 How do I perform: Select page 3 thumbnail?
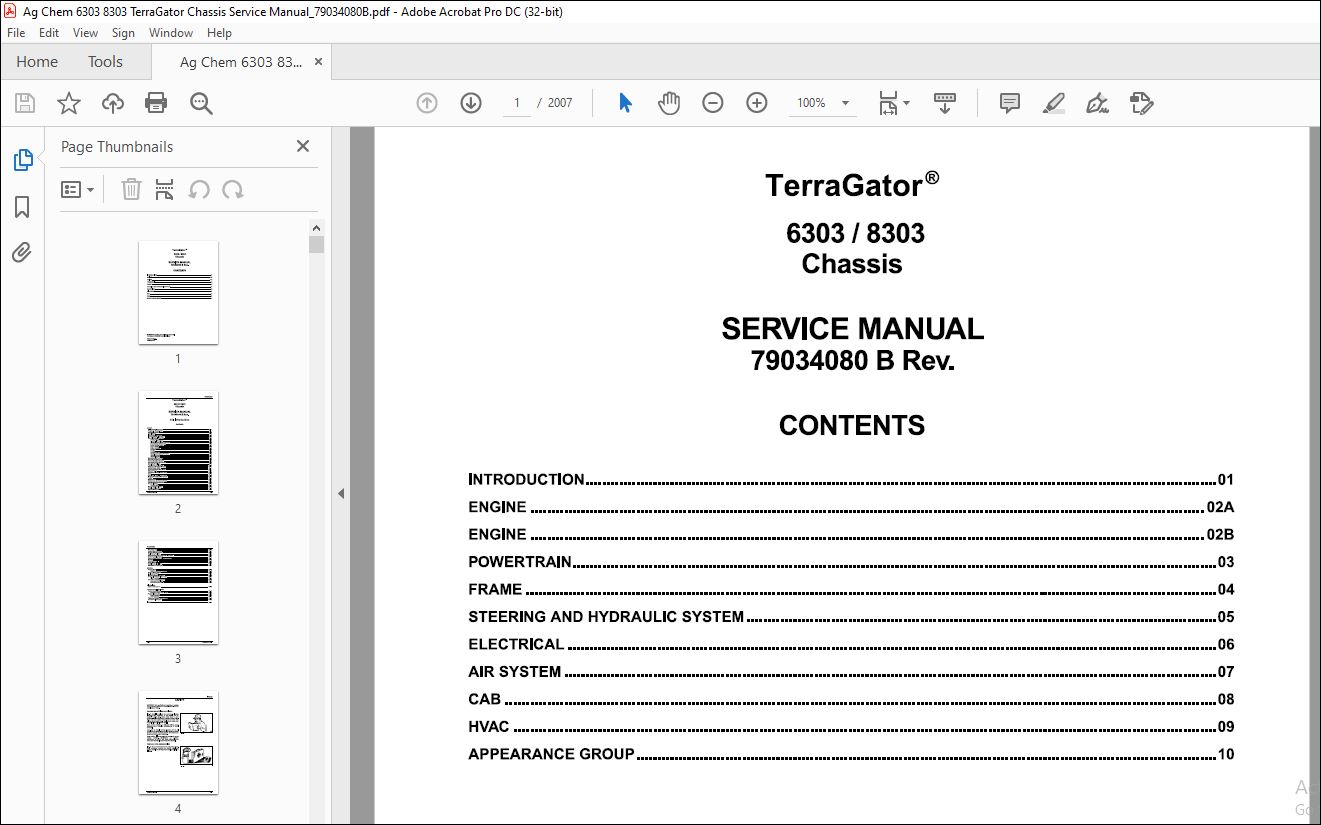(x=178, y=592)
